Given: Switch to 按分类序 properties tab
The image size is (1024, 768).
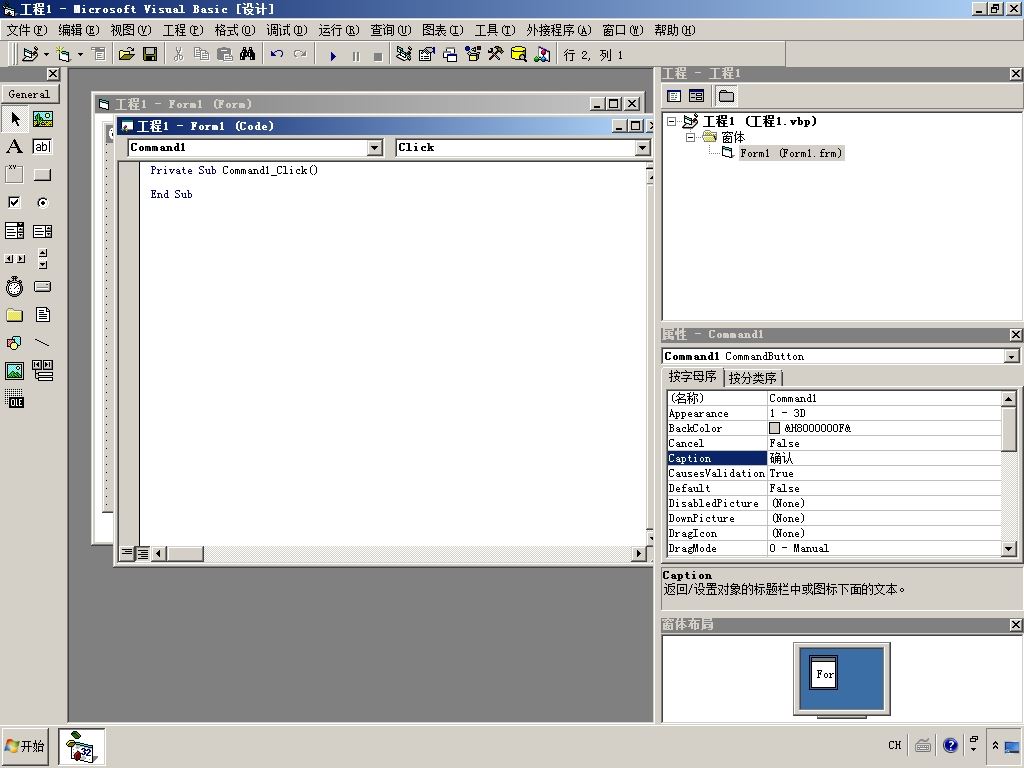Looking at the screenshot, I should (752, 378).
